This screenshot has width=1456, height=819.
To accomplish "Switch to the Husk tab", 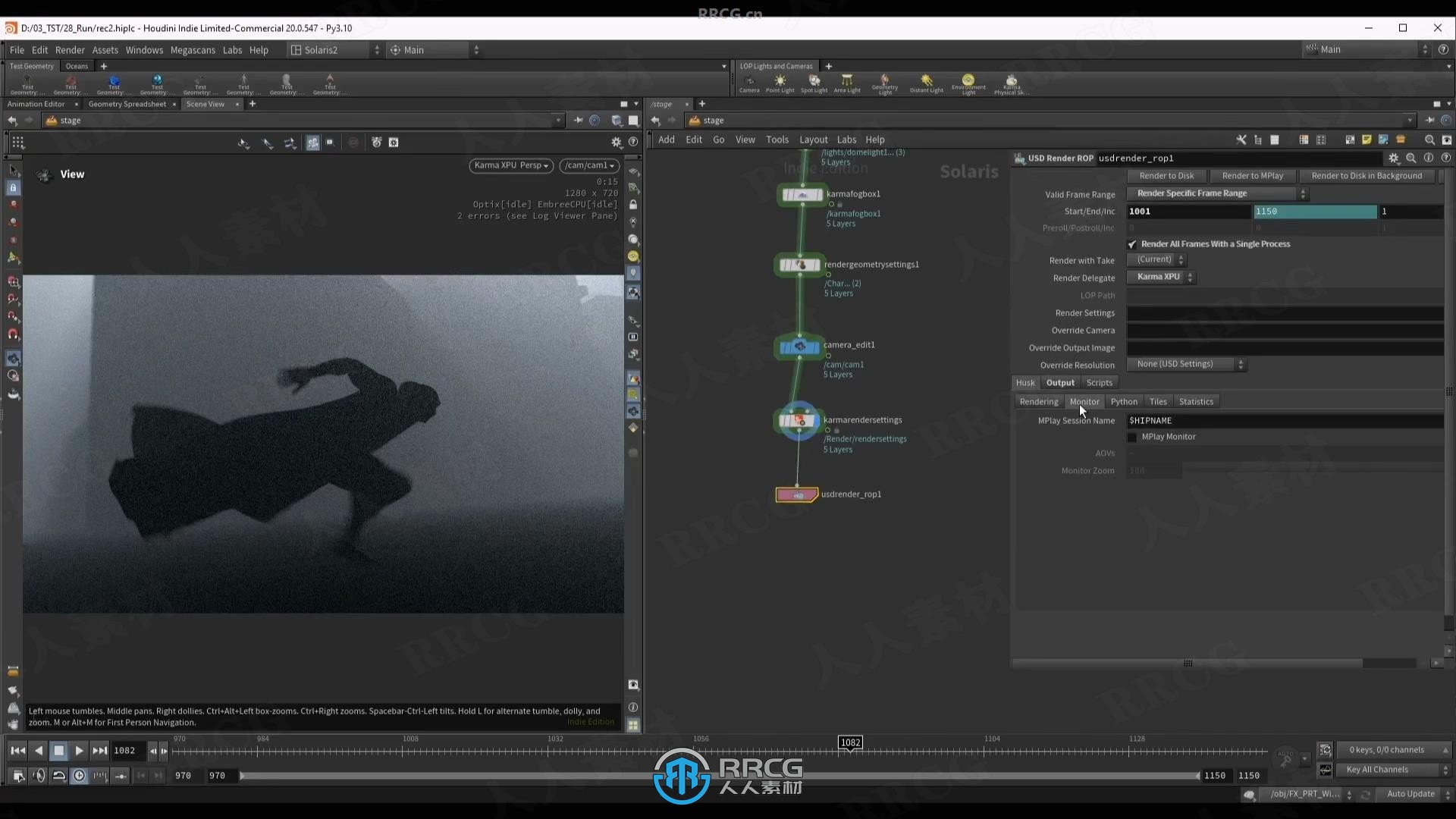I will 1025,383.
